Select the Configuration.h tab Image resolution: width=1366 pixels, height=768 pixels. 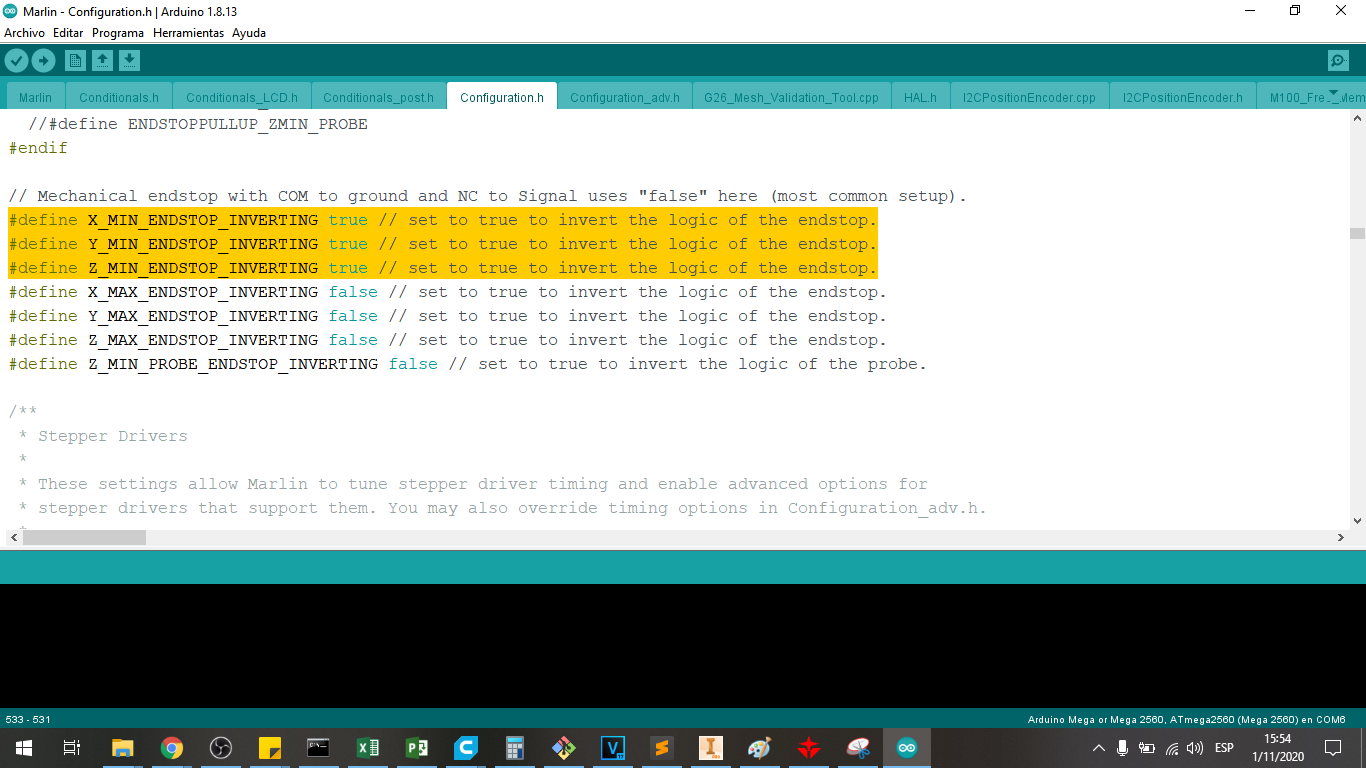point(502,97)
